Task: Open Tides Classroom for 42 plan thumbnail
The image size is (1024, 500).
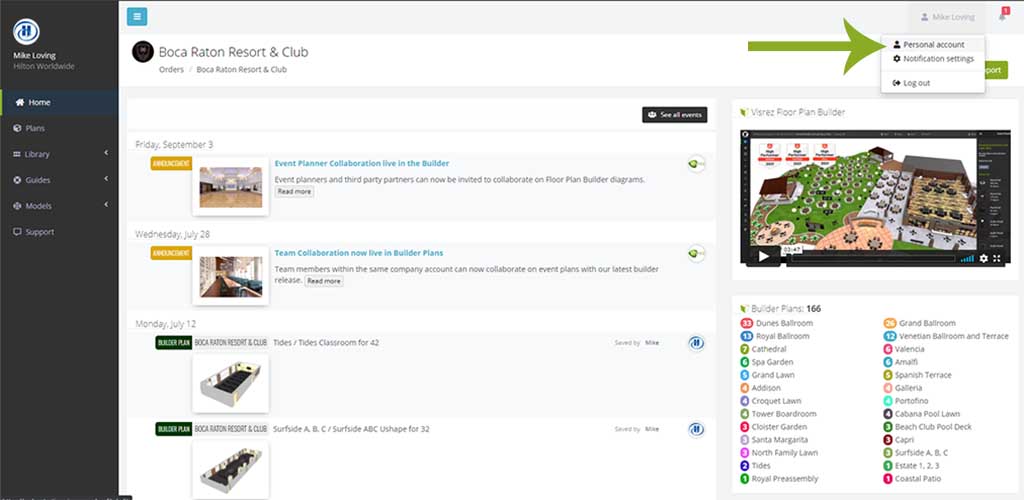Action: click(231, 383)
